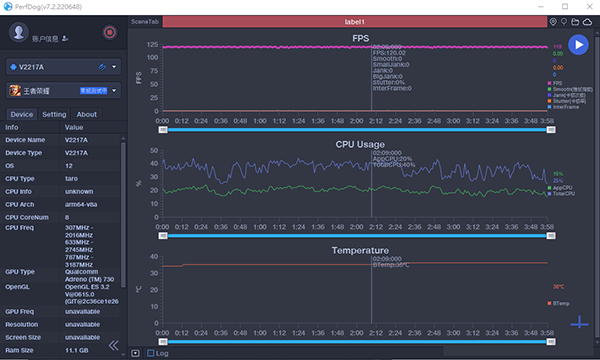Toggle Smooth legend entry

pyautogui.click(x=570, y=89)
